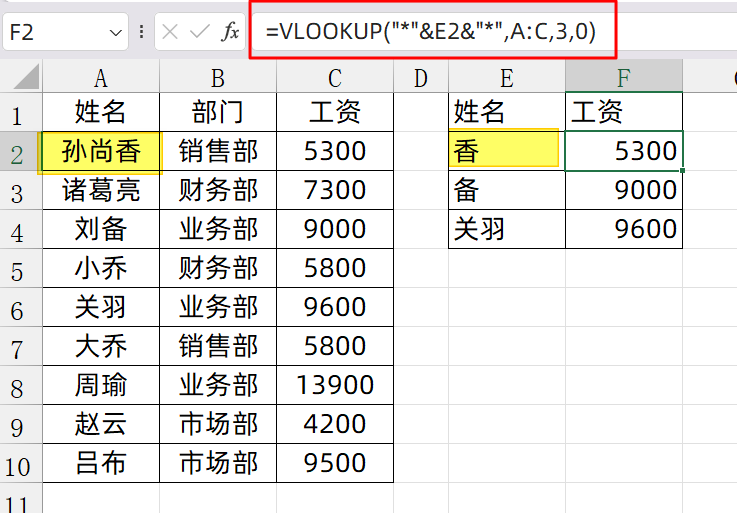
Task: Select column E header
Action: pyautogui.click(x=507, y=78)
